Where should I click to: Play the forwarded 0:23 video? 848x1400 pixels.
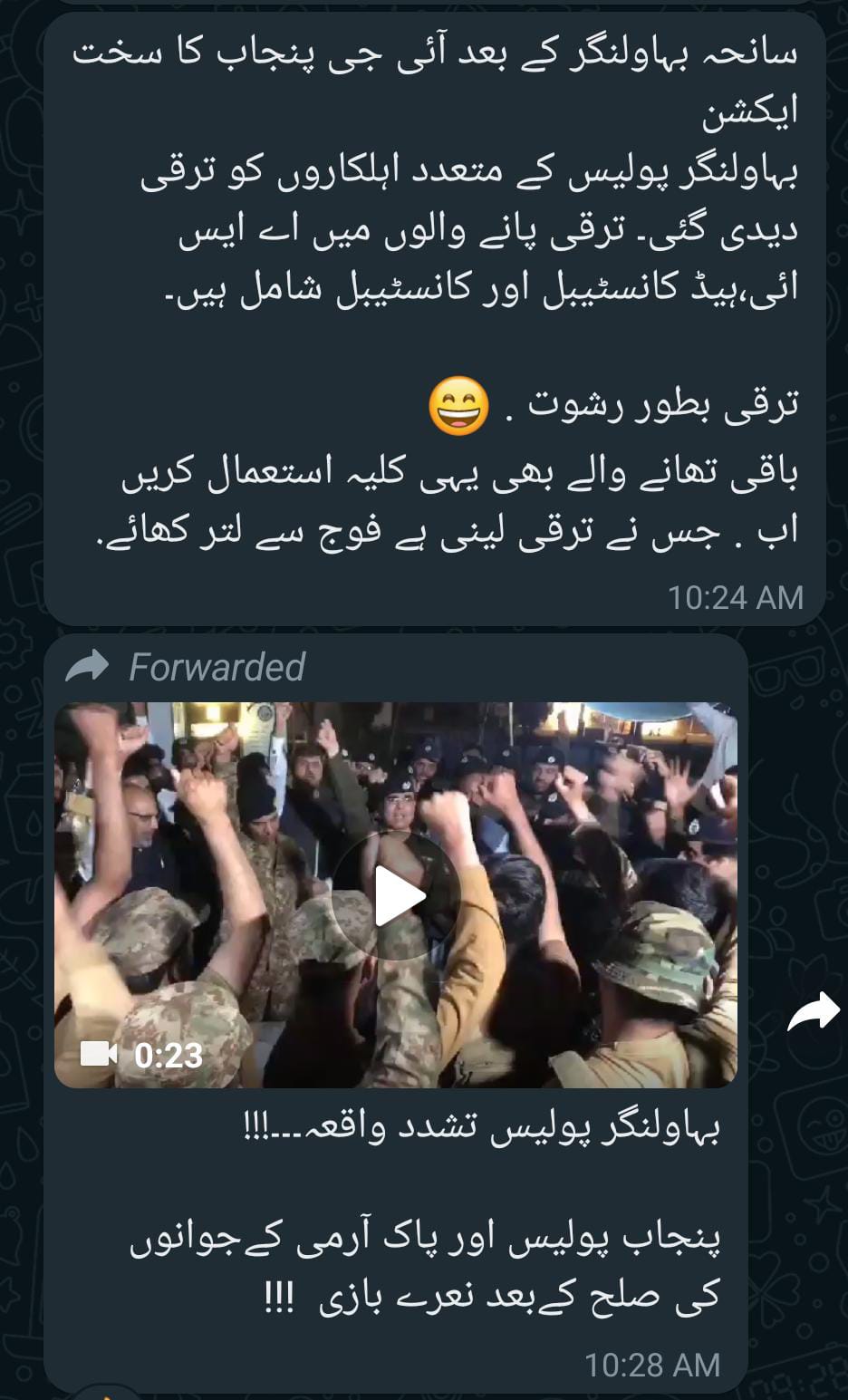tap(395, 895)
